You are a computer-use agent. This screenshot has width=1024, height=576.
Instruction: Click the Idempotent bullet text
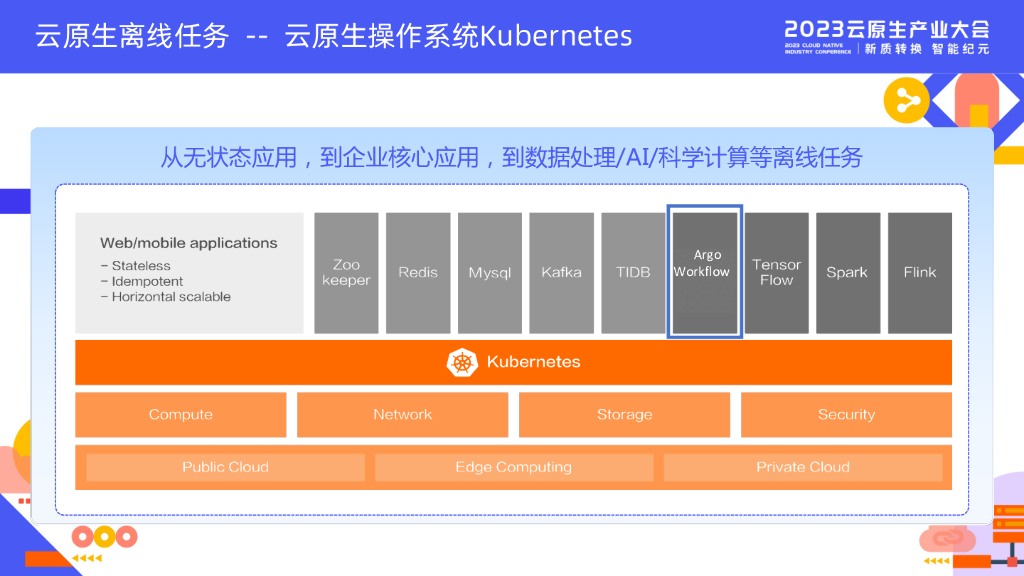pyautogui.click(x=147, y=281)
